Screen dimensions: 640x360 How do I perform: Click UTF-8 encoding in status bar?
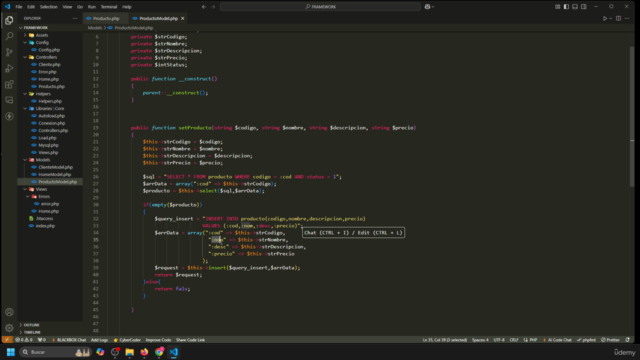click(499, 340)
